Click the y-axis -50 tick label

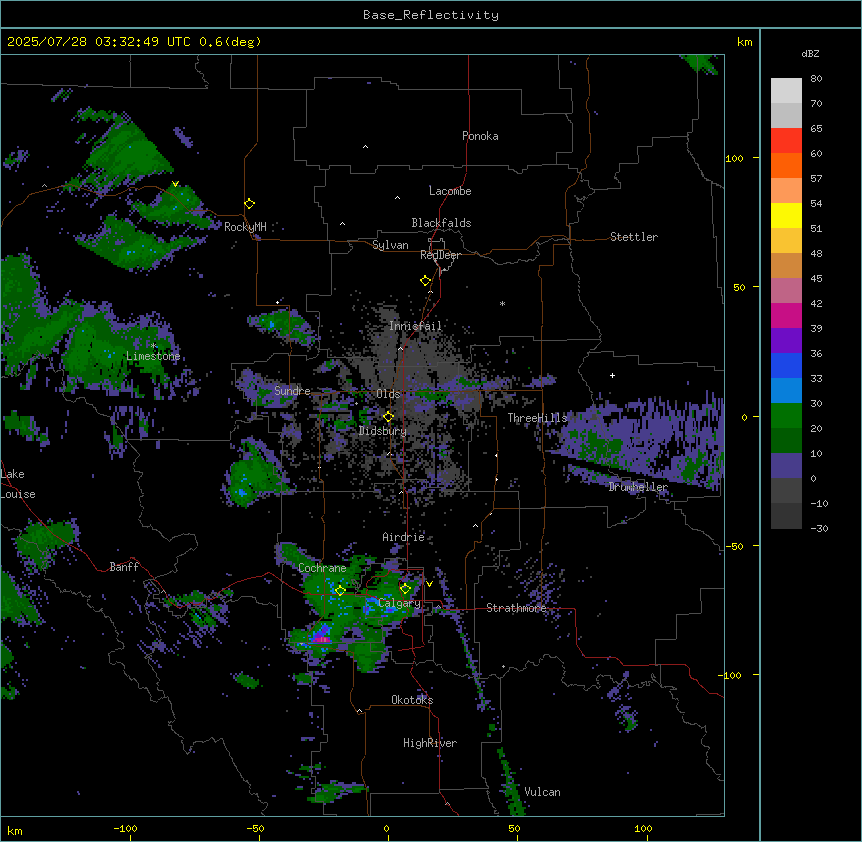tap(734, 546)
